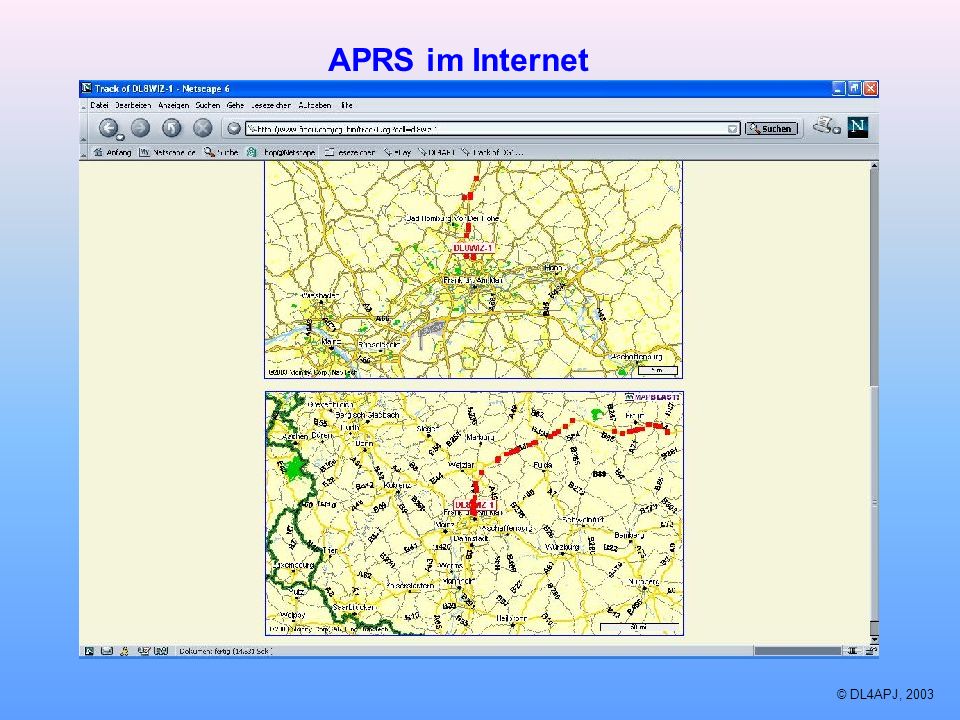Open the Address Book icon in the status bar
The height and width of the screenshot is (720, 960).
pos(161,651)
